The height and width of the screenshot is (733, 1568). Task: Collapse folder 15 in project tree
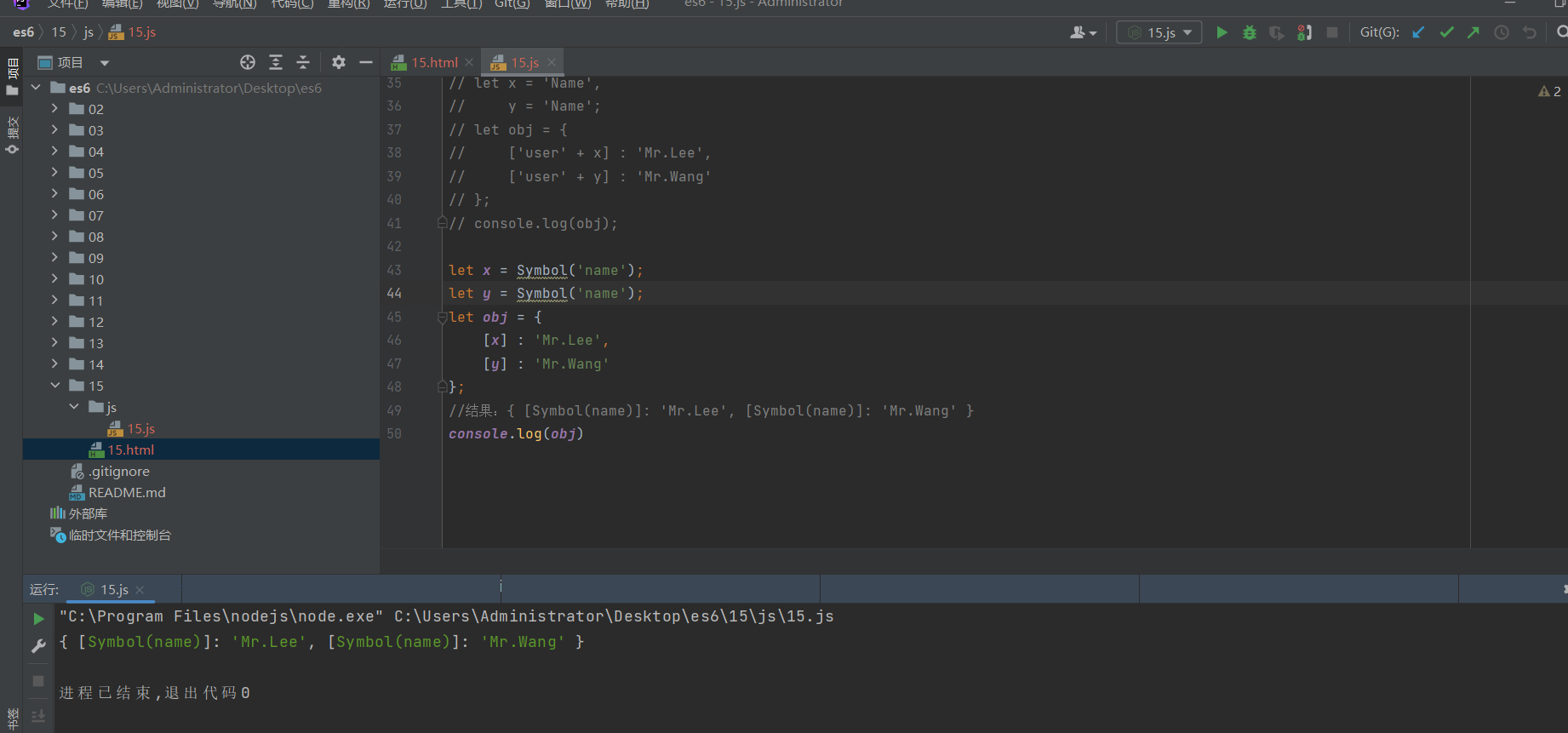coord(55,386)
